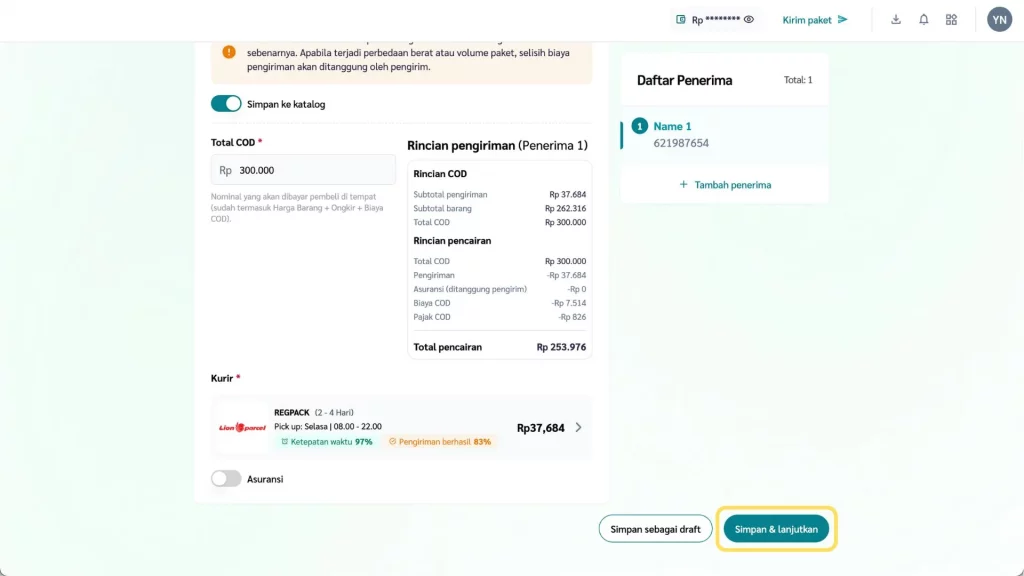
Task: Open the apps grid menu icon
Action: [951, 20]
